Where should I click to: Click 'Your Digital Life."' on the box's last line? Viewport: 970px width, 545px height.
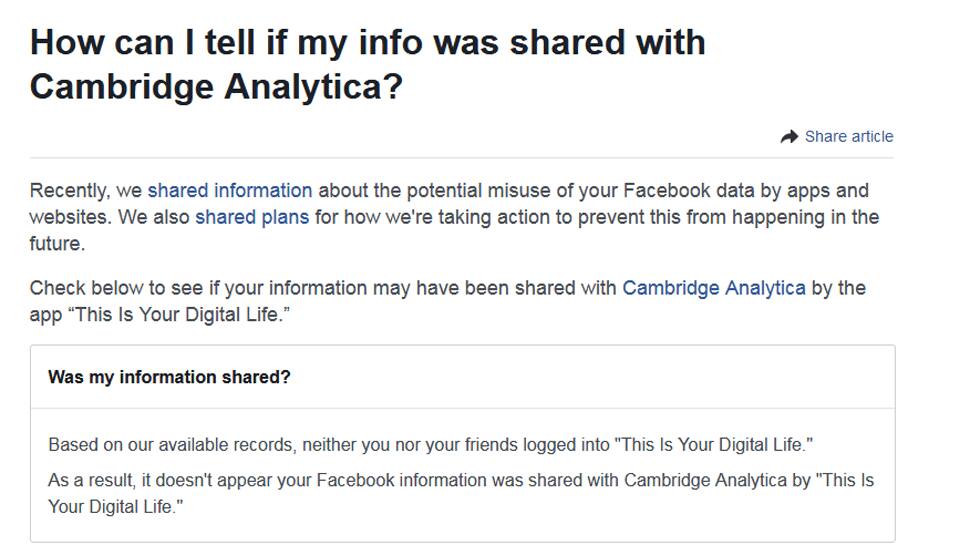(x=116, y=507)
